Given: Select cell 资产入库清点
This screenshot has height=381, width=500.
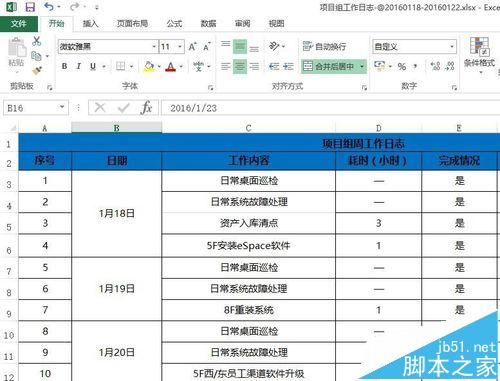Looking at the screenshot, I should click(248, 223).
